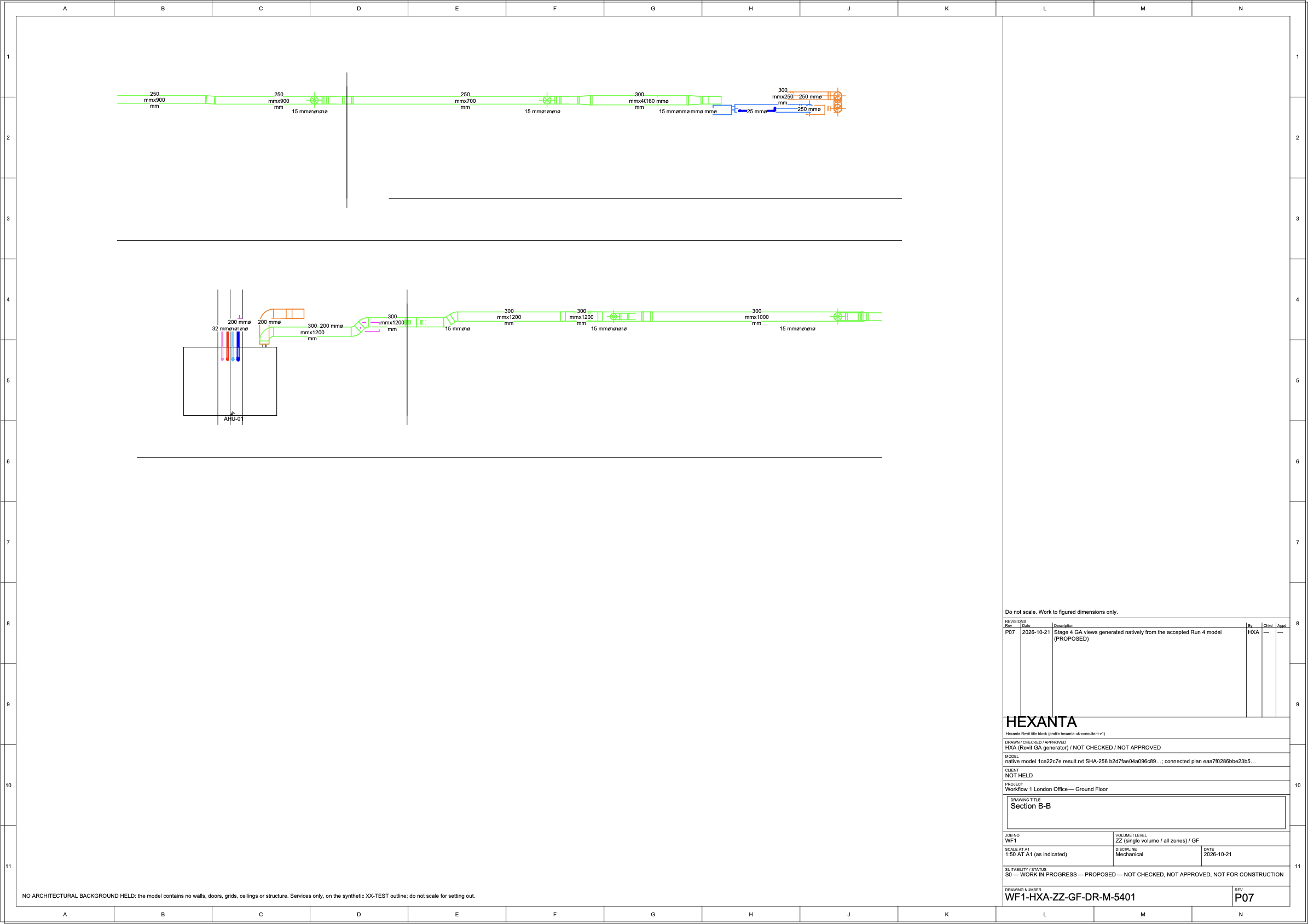Select the 'Description' column header in revisions table
This screenshot has height=924, width=1308.
tap(1063, 626)
